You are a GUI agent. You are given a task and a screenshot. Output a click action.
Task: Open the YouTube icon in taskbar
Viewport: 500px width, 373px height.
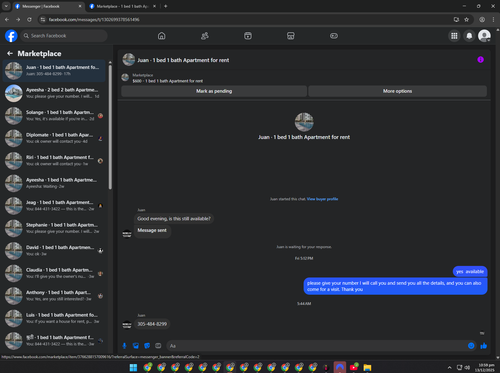(x=354, y=367)
